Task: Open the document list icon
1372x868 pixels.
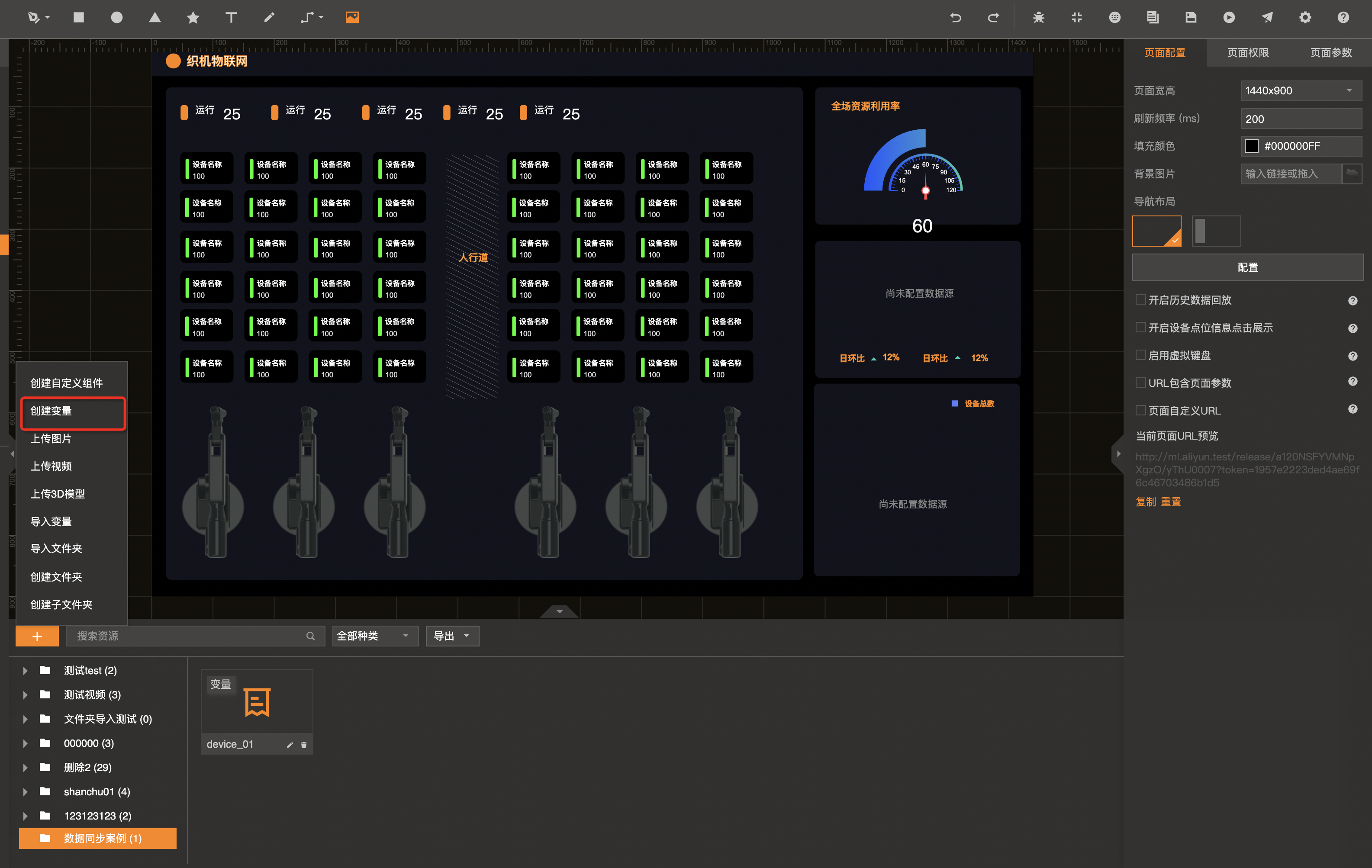Action: [1153, 18]
